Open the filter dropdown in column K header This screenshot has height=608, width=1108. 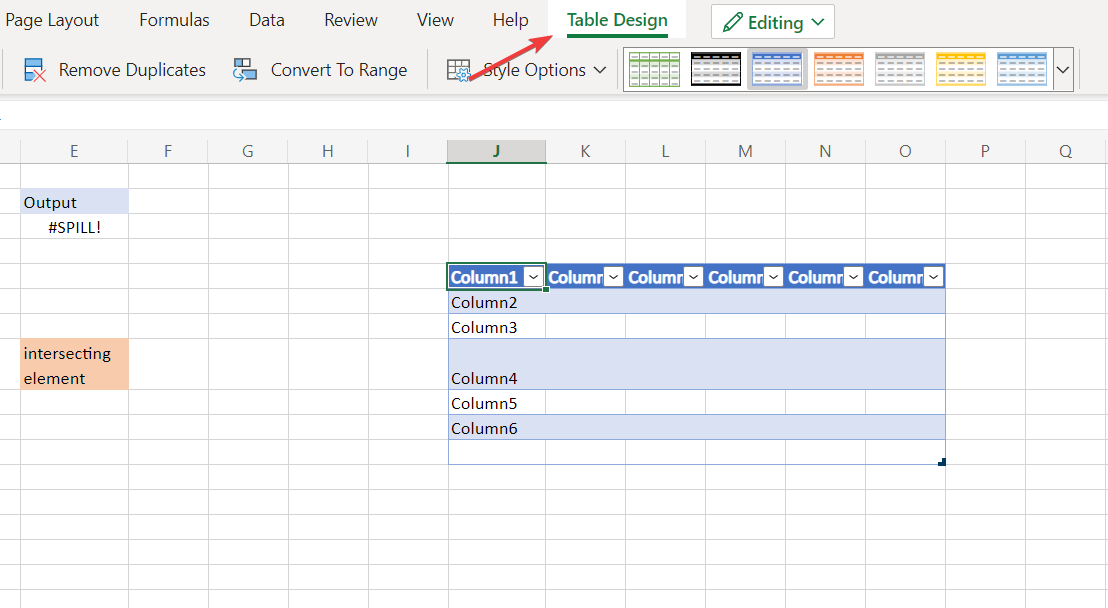click(613, 277)
